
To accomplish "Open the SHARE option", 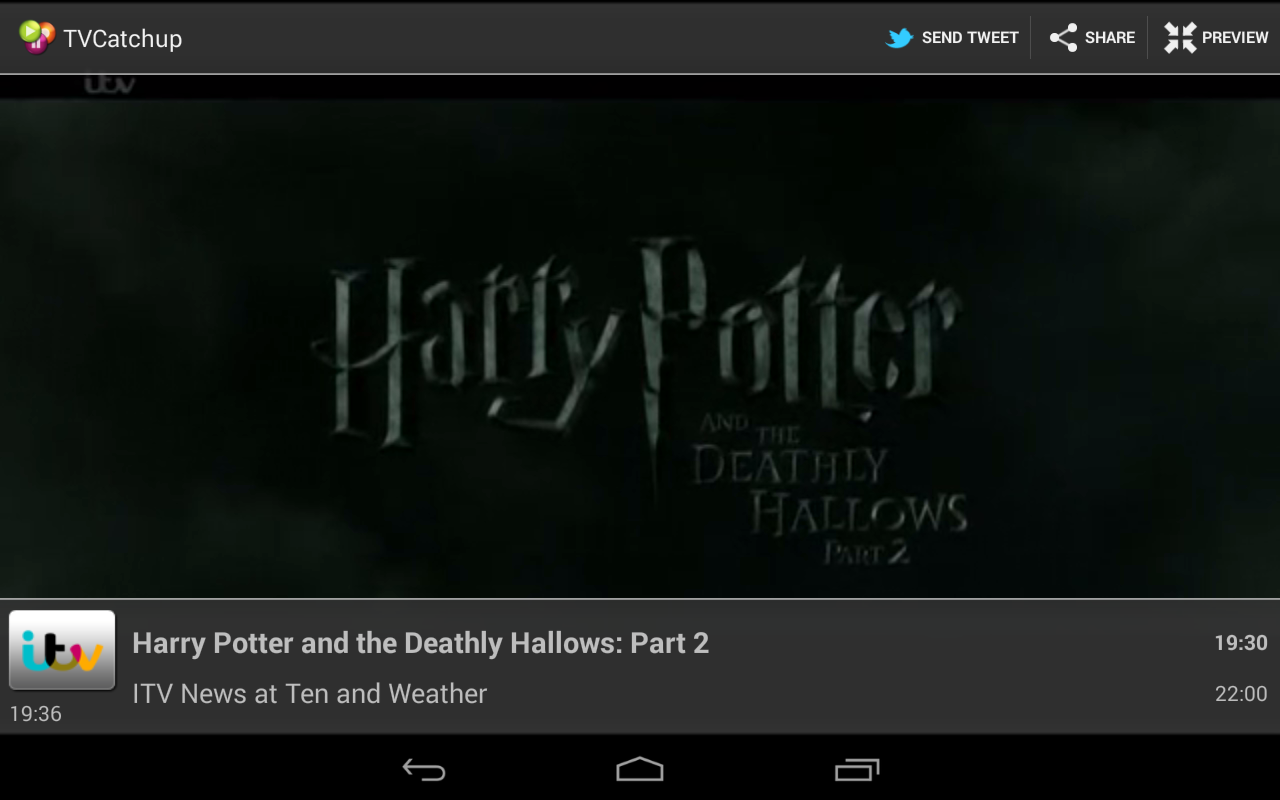I will pos(1091,38).
